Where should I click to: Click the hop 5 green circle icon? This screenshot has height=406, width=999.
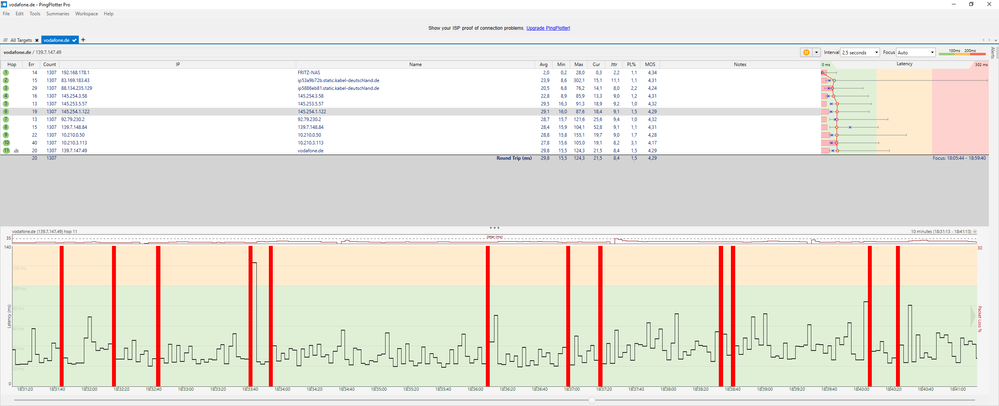pyautogui.click(x=6, y=104)
